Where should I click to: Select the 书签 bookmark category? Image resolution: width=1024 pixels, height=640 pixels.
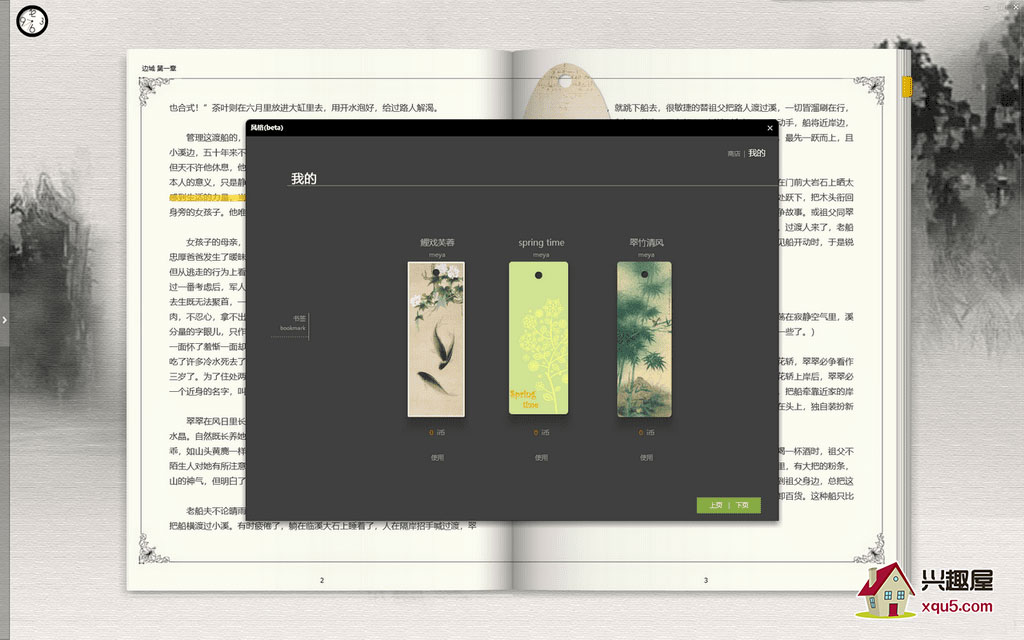pos(292,323)
